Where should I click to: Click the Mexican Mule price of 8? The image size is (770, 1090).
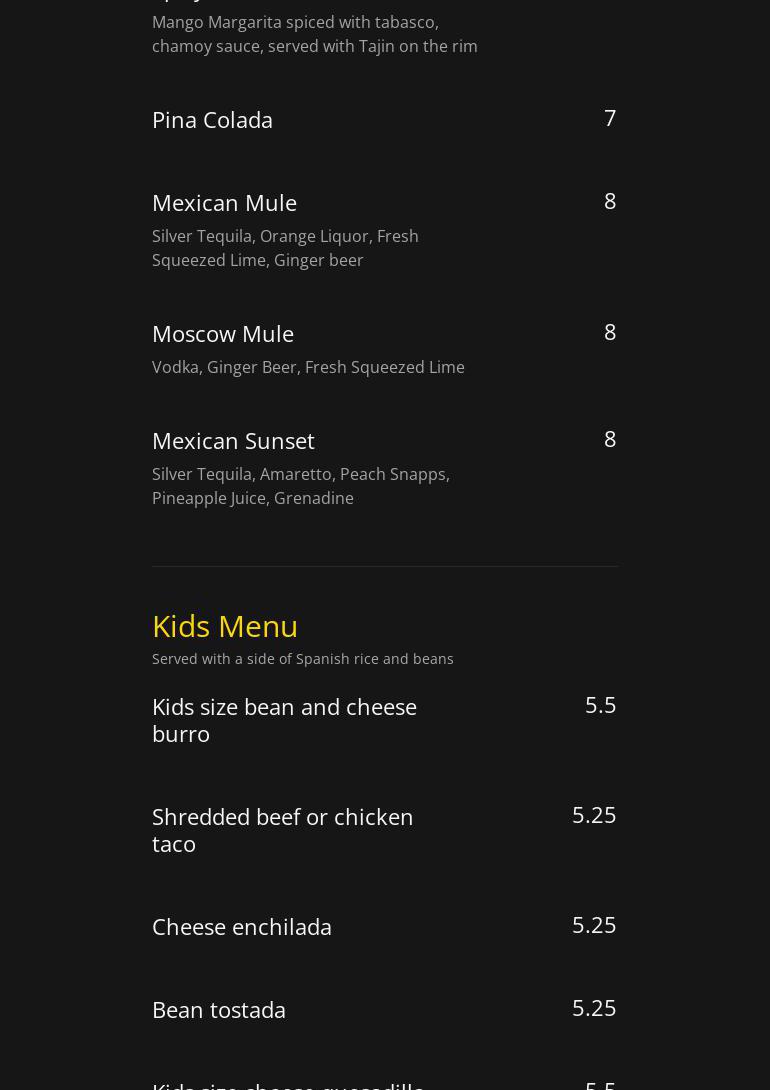click(x=610, y=201)
